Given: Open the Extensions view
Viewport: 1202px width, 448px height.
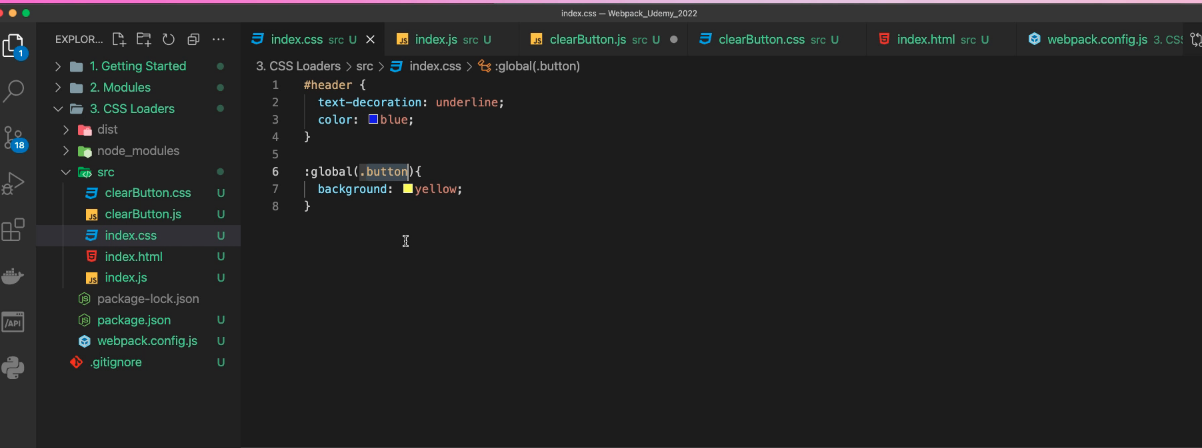Looking at the screenshot, I should [14, 230].
